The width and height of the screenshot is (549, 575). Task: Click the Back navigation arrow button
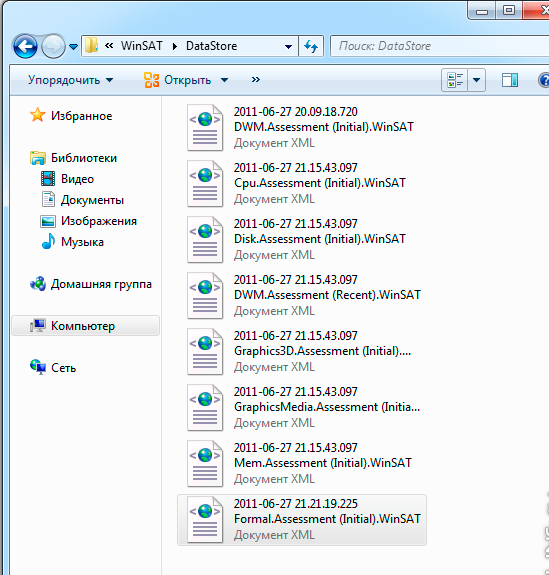tap(25, 46)
